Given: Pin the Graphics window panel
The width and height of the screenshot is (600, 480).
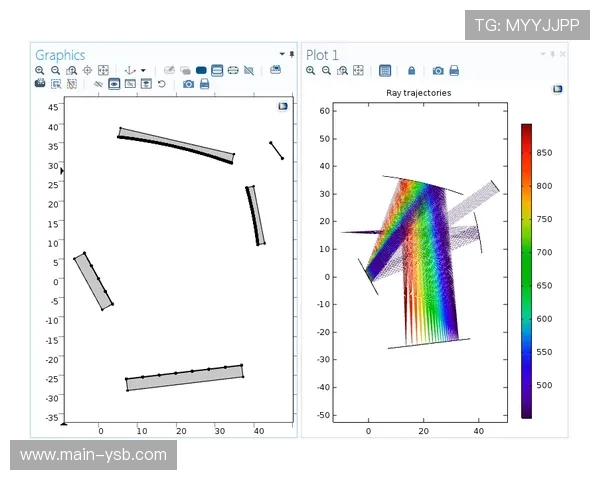Looking at the screenshot, I should tap(291, 54).
